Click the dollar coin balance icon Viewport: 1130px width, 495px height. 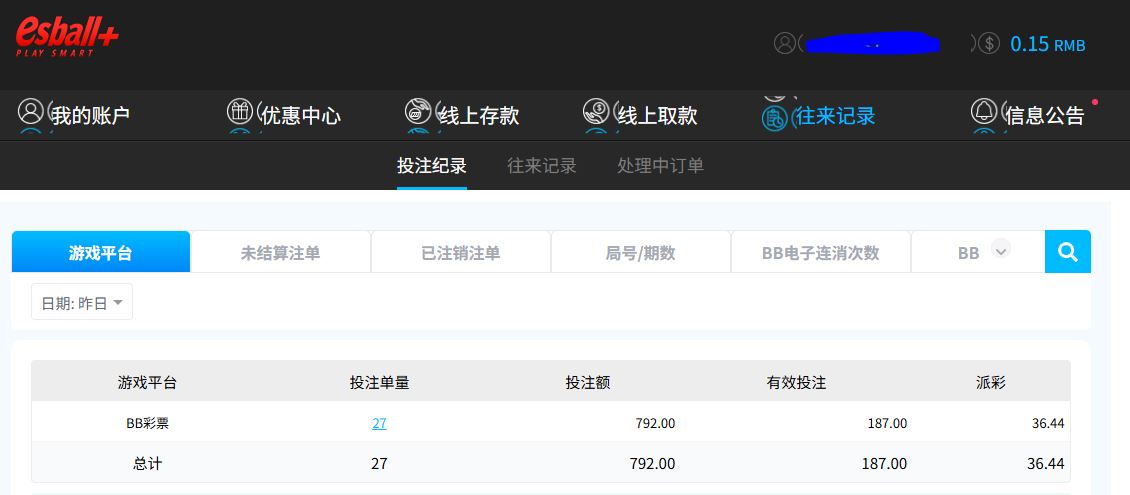click(988, 43)
